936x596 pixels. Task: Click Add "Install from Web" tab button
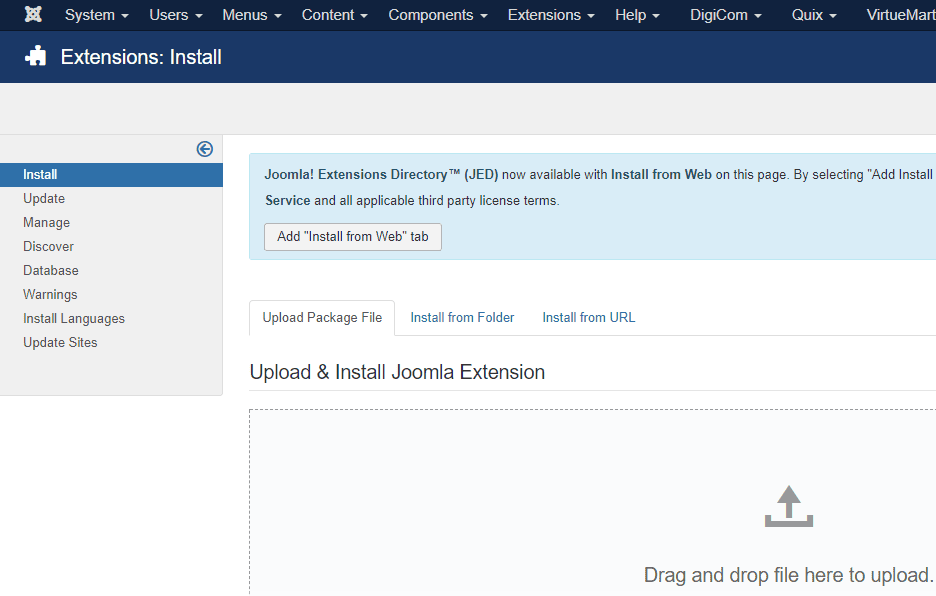(353, 237)
